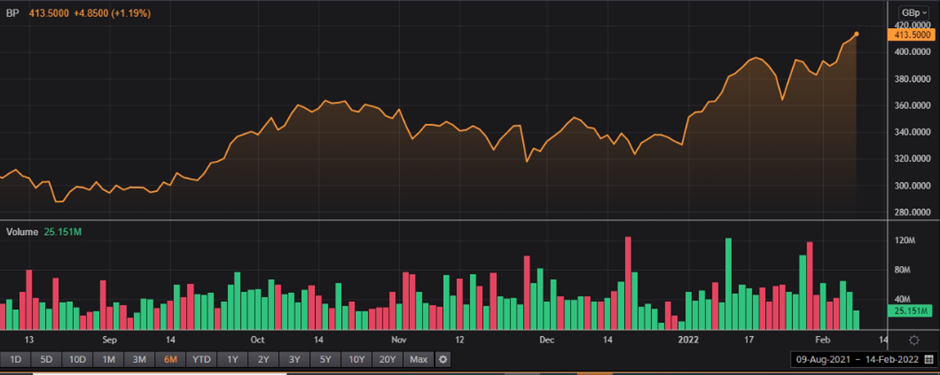Click the 2022 label on time axis
940x375 pixels.
point(689,340)
